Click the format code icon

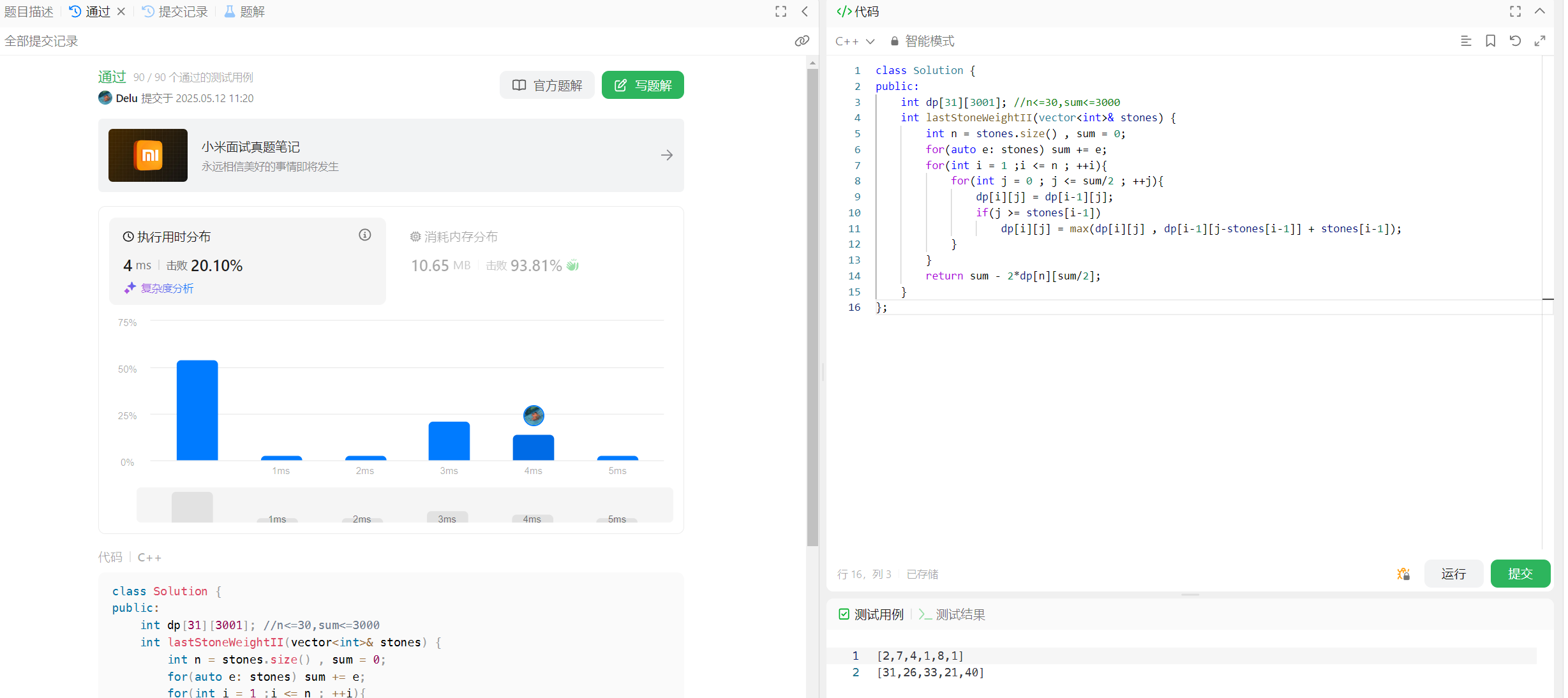point(1466,41)
